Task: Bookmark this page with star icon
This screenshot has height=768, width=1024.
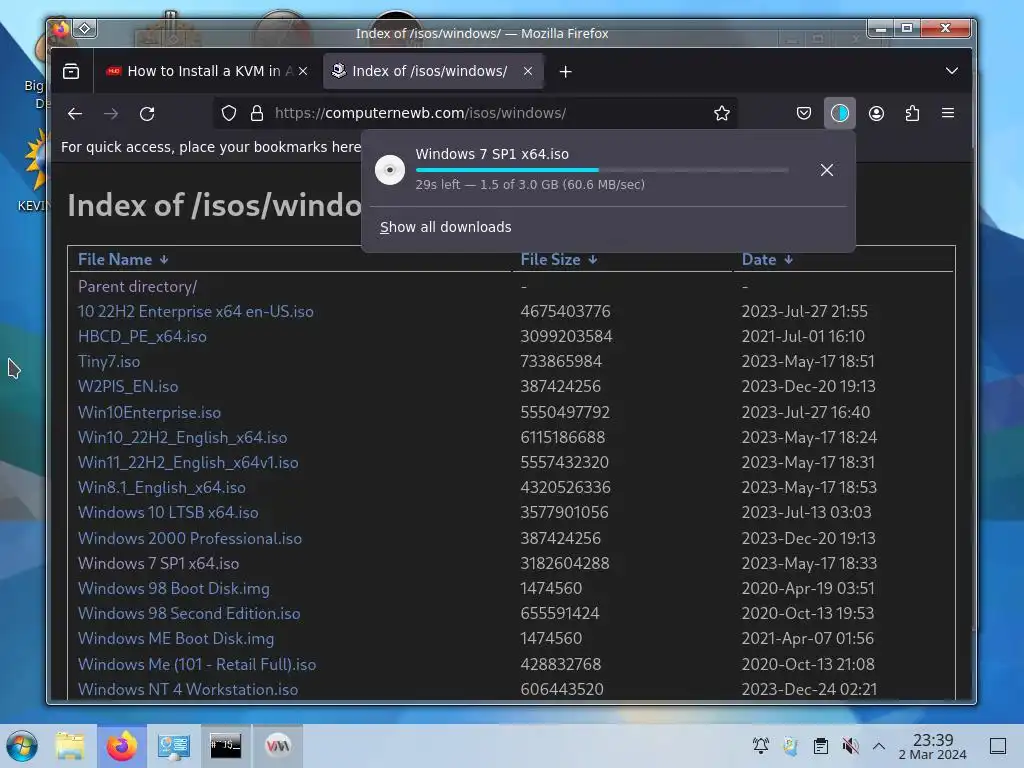Action: 722,113
